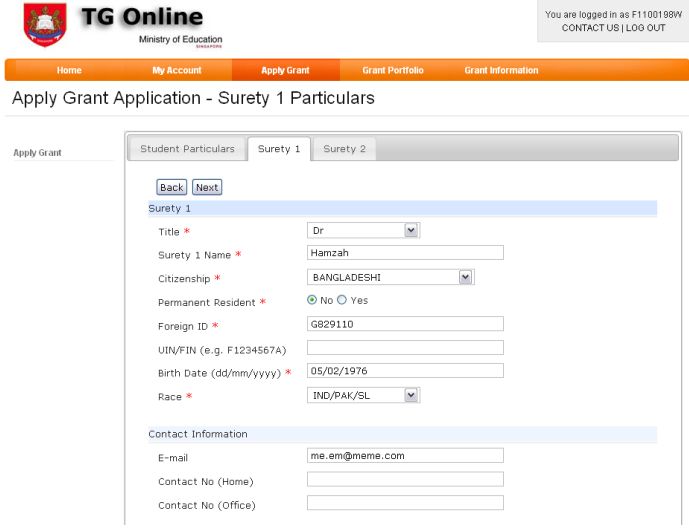The width and height of the screenshot is (689, 529).
Task: Switch to the Surety 2 tab
Action: point(344,149)
